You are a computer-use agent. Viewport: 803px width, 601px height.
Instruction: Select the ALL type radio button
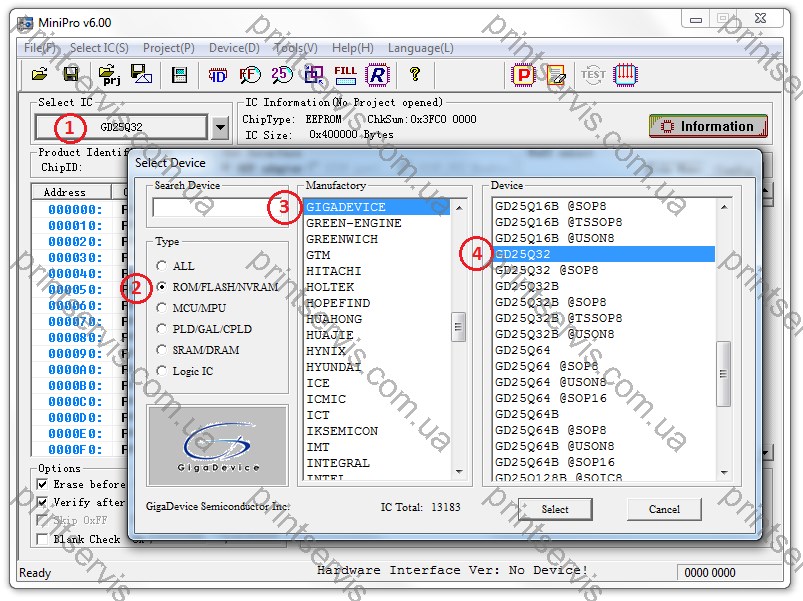pyautogui.click(x=162, y=266)
